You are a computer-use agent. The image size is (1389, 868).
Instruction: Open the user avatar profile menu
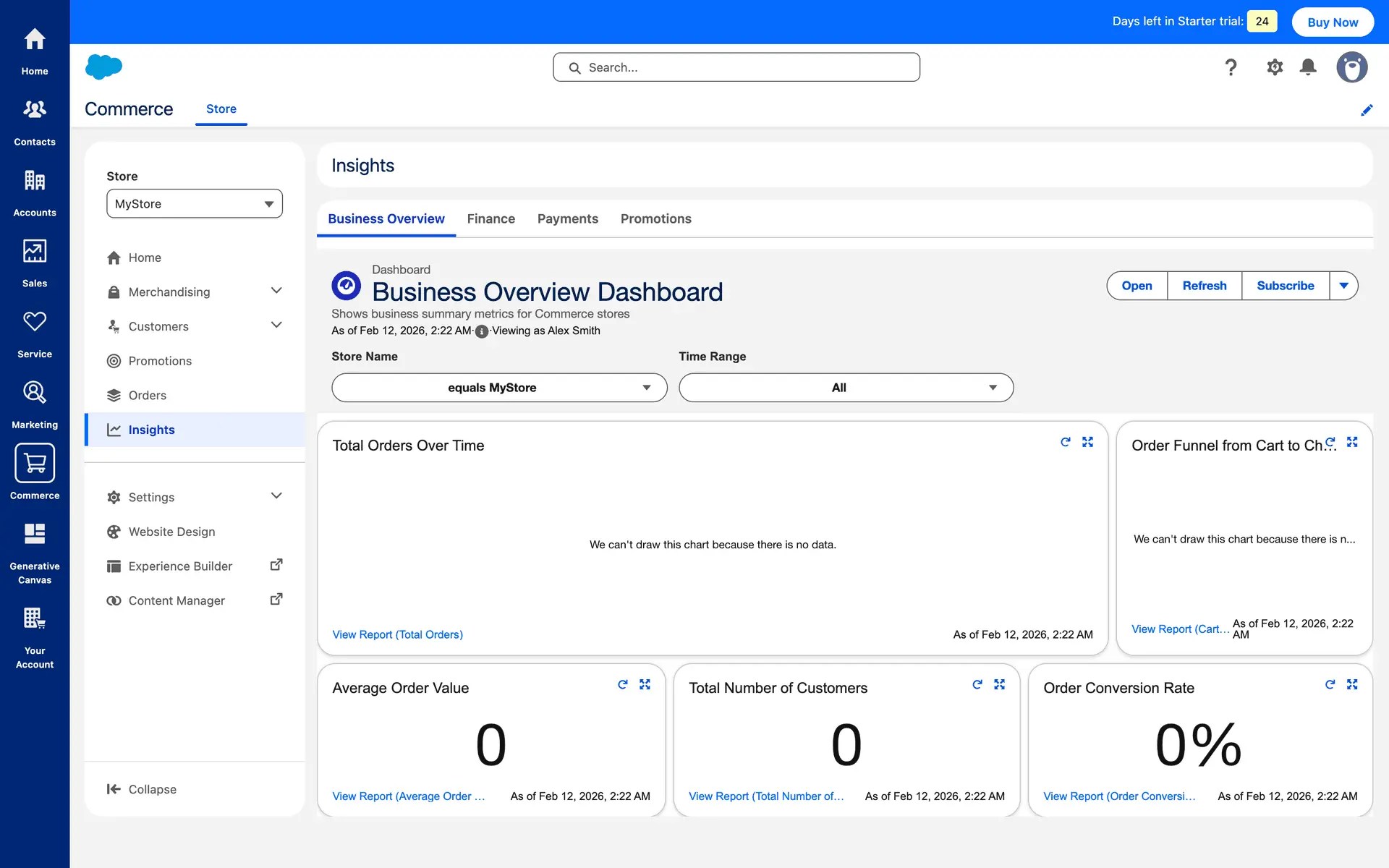1351,67
